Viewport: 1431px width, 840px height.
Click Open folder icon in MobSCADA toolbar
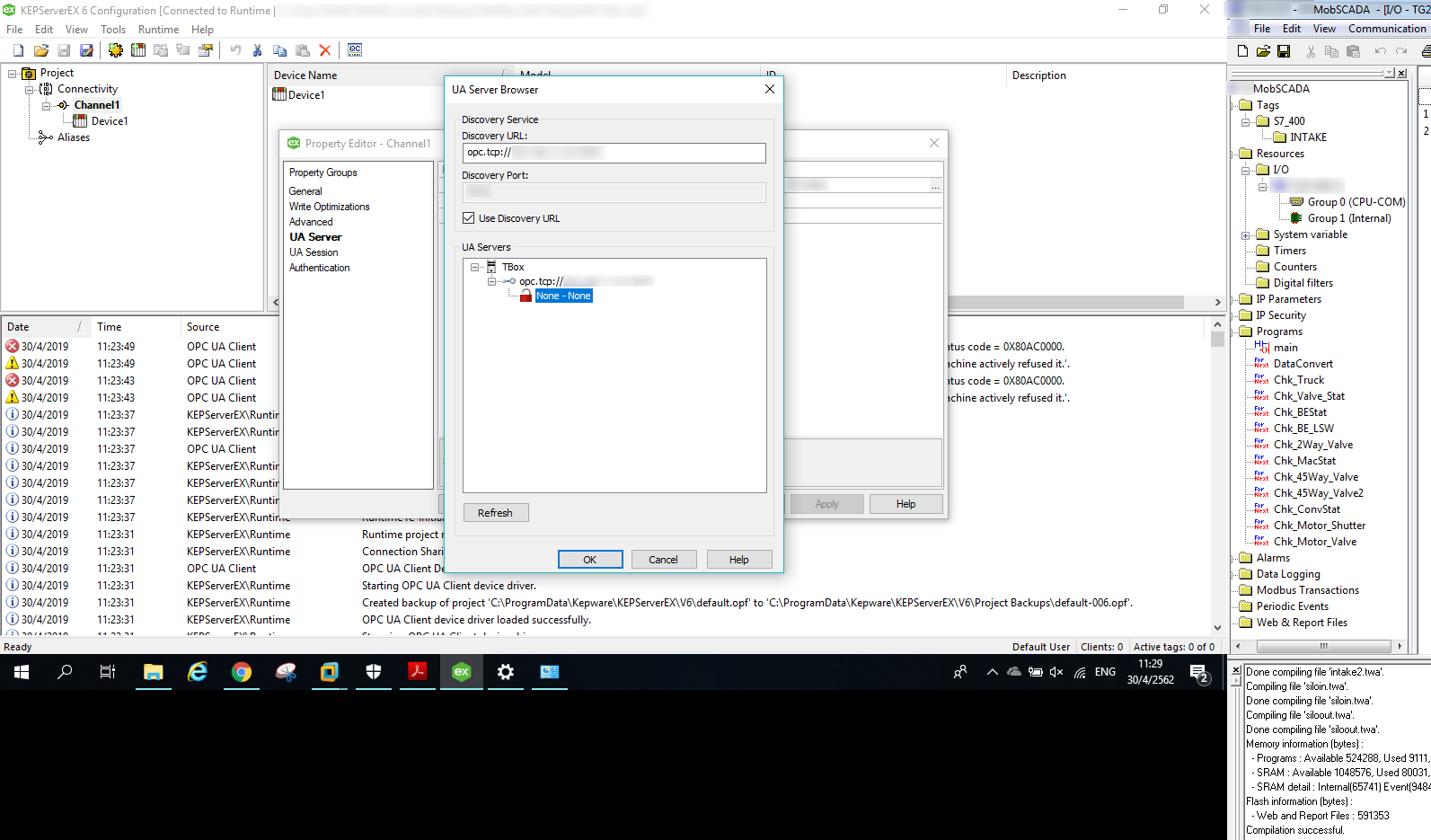[1263, 51]
